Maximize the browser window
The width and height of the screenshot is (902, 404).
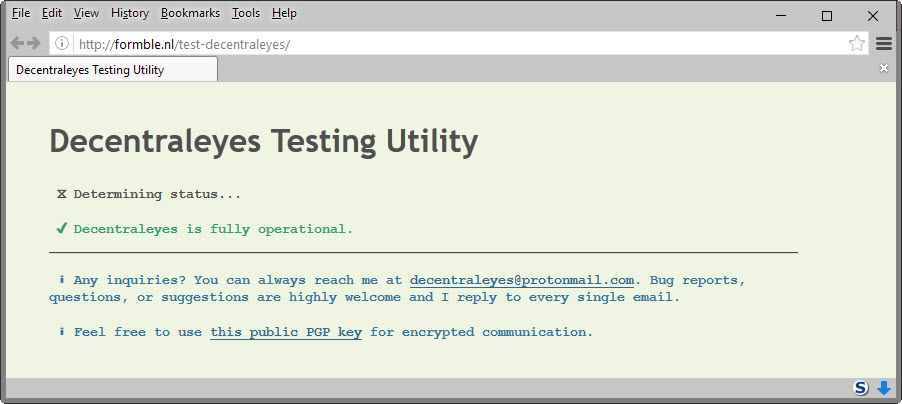tap(827, 16)
